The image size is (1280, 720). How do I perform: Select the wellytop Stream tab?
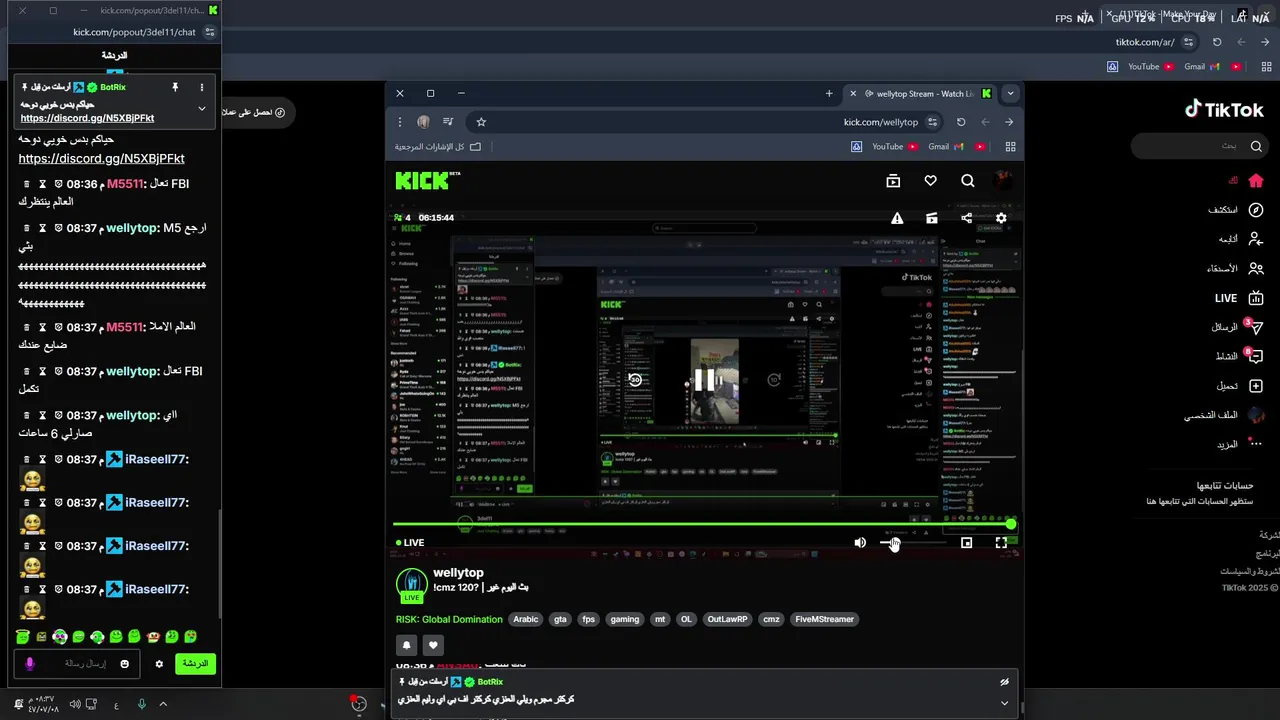tap(920, 93)
